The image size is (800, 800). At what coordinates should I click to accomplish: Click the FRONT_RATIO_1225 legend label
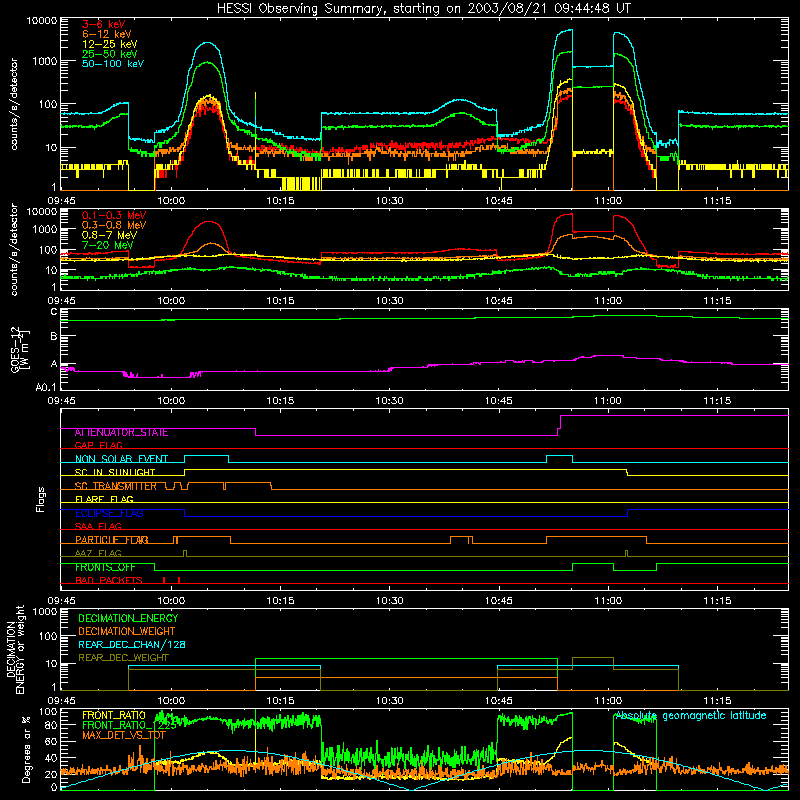pos(129,726)
